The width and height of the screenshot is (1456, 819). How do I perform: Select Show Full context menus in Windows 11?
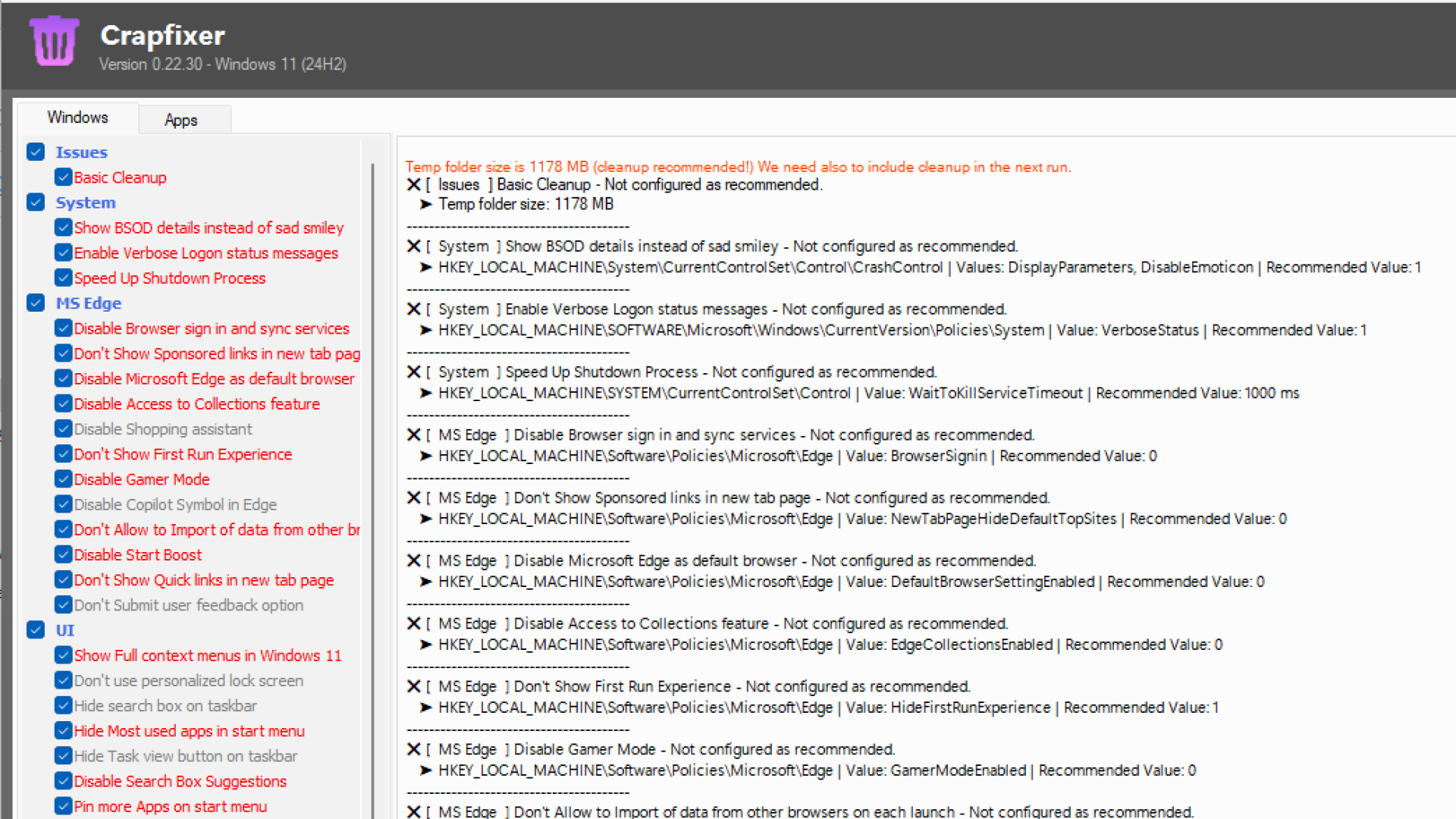click(x=207, y=655)
